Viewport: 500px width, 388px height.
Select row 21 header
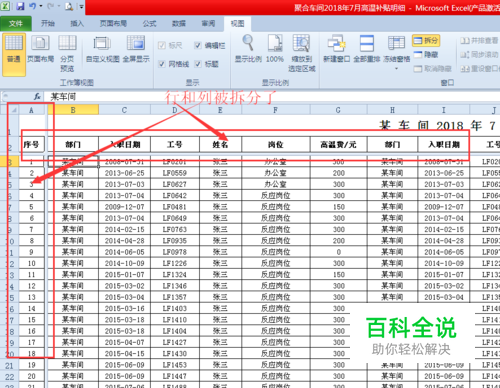tap(9, 366)
